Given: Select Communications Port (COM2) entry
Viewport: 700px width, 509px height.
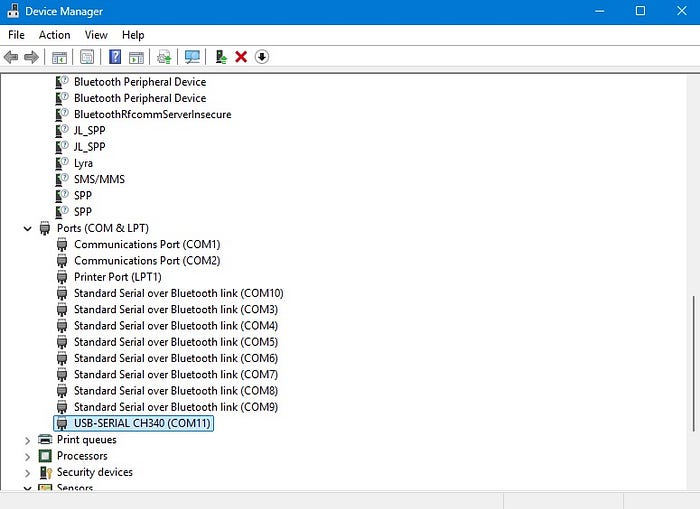Looking at the screenshot, I should click(147, 261).
